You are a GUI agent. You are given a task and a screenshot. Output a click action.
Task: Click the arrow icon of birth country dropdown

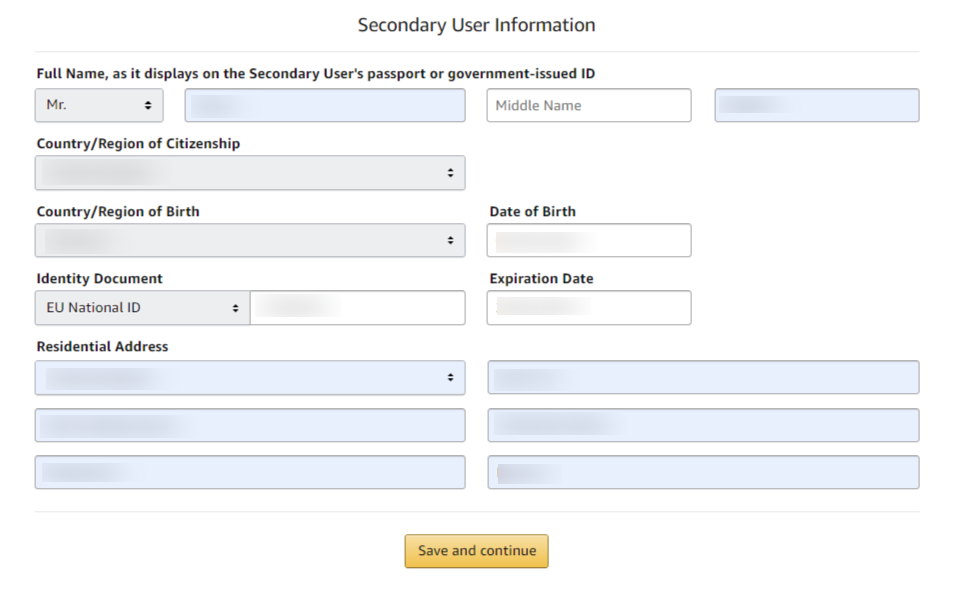tap(451, 240)
